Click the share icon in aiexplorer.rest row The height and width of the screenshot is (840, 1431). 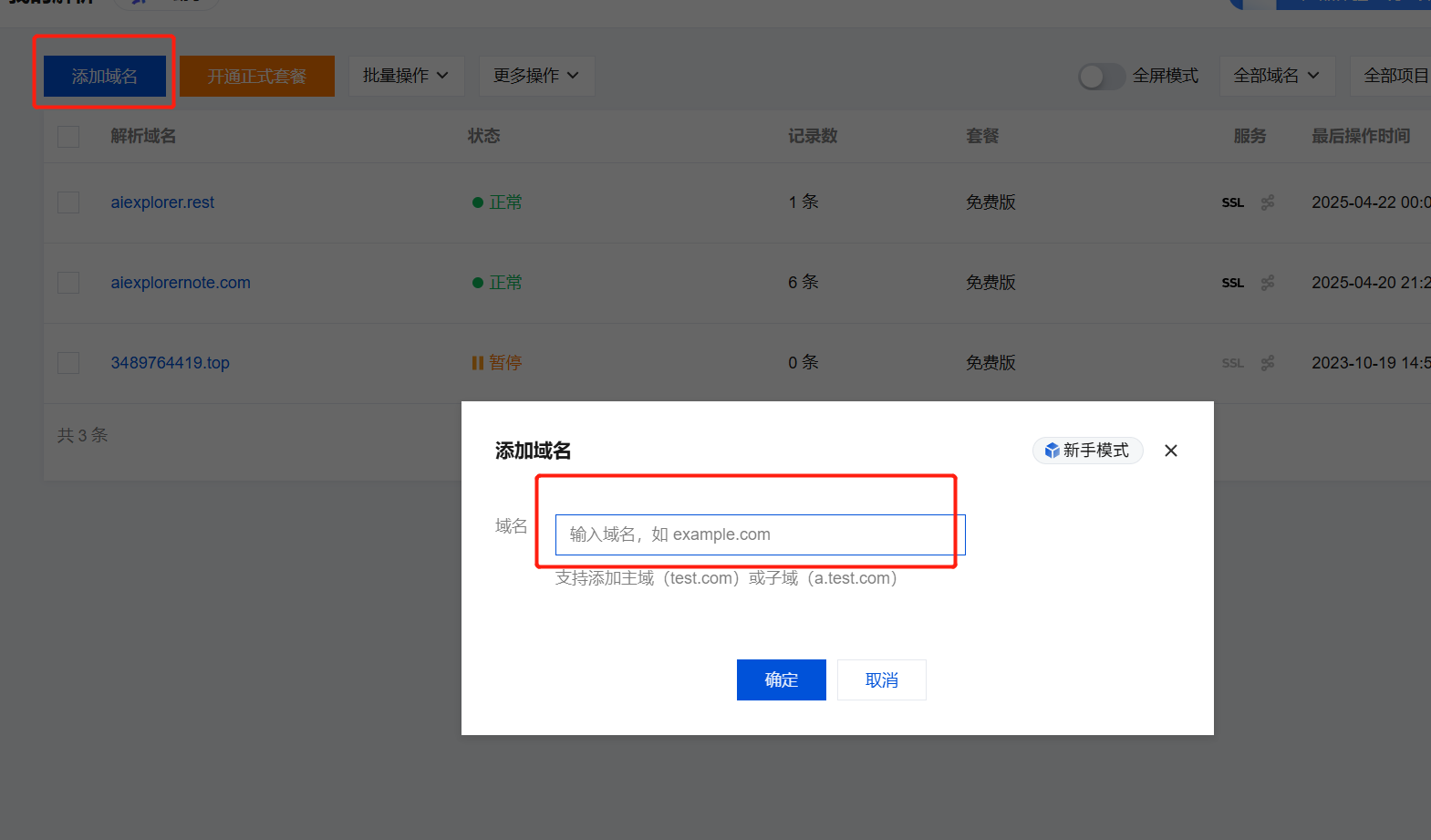[1268, 202]
